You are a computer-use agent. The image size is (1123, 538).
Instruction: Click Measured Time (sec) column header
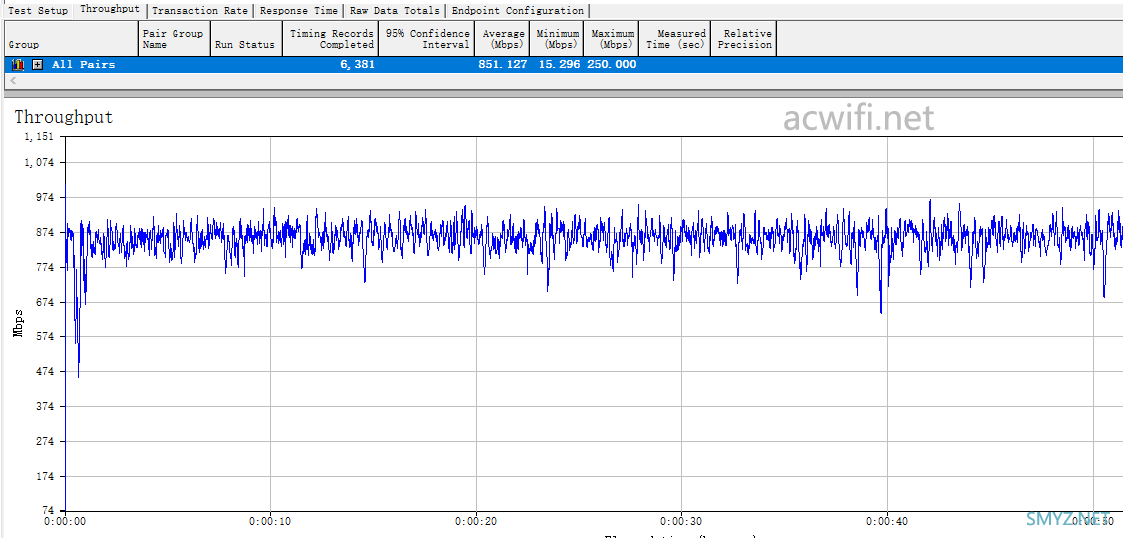pos(675,39)
